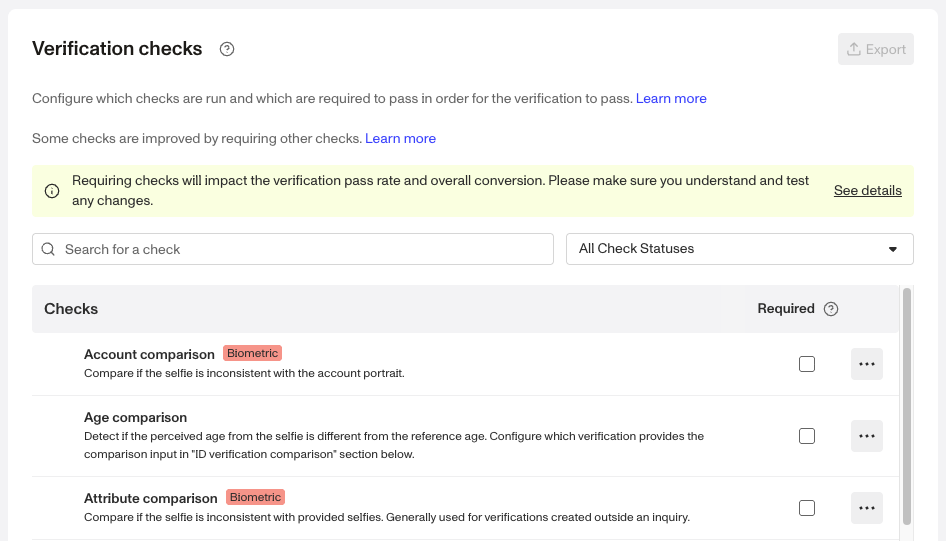Viewport: 946px width, 541px height.
Task: Click the info icon in warning banner
Action: [x=52, y=192]
